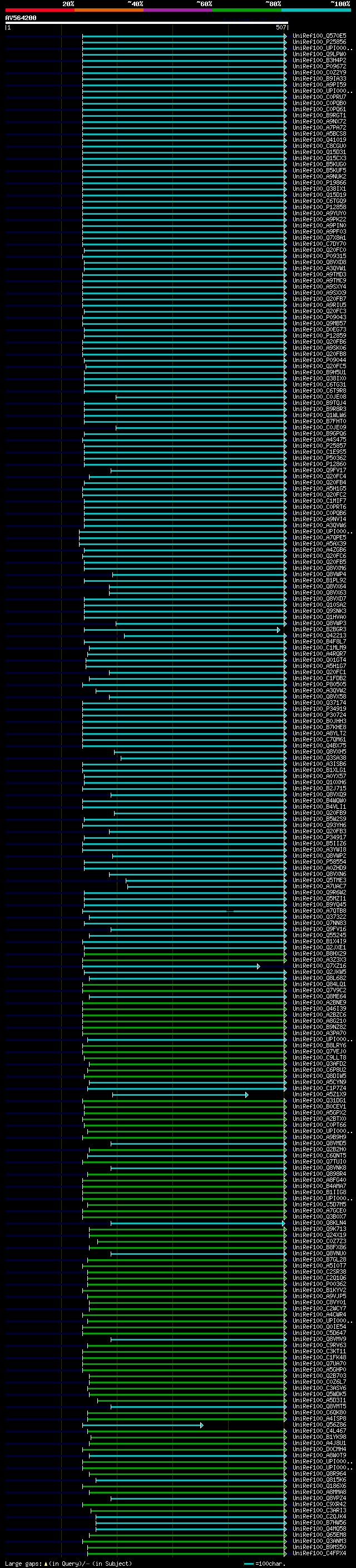Open the UniRef100_Q15CX3 entry
This screenshot has width=356, height=1568.
pos(319,159)
